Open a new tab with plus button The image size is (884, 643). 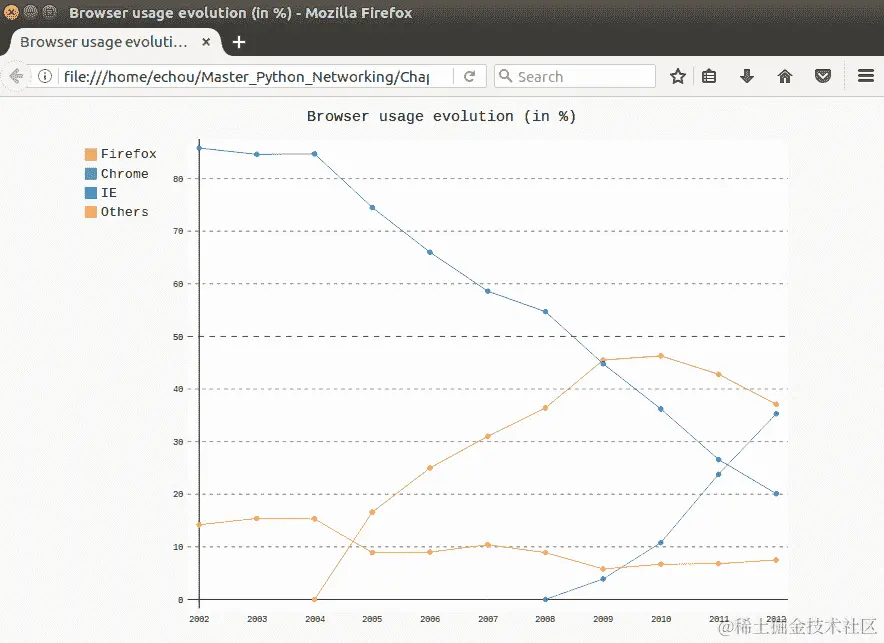tap(238, 42)
